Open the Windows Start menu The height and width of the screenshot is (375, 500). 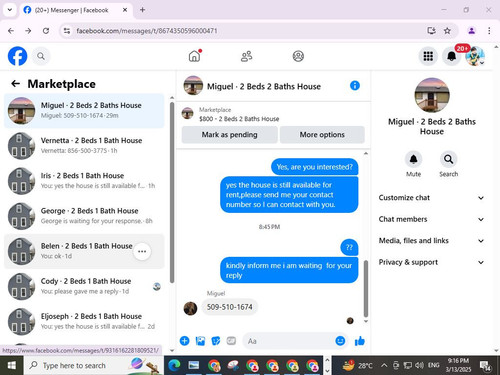[12, 365]
